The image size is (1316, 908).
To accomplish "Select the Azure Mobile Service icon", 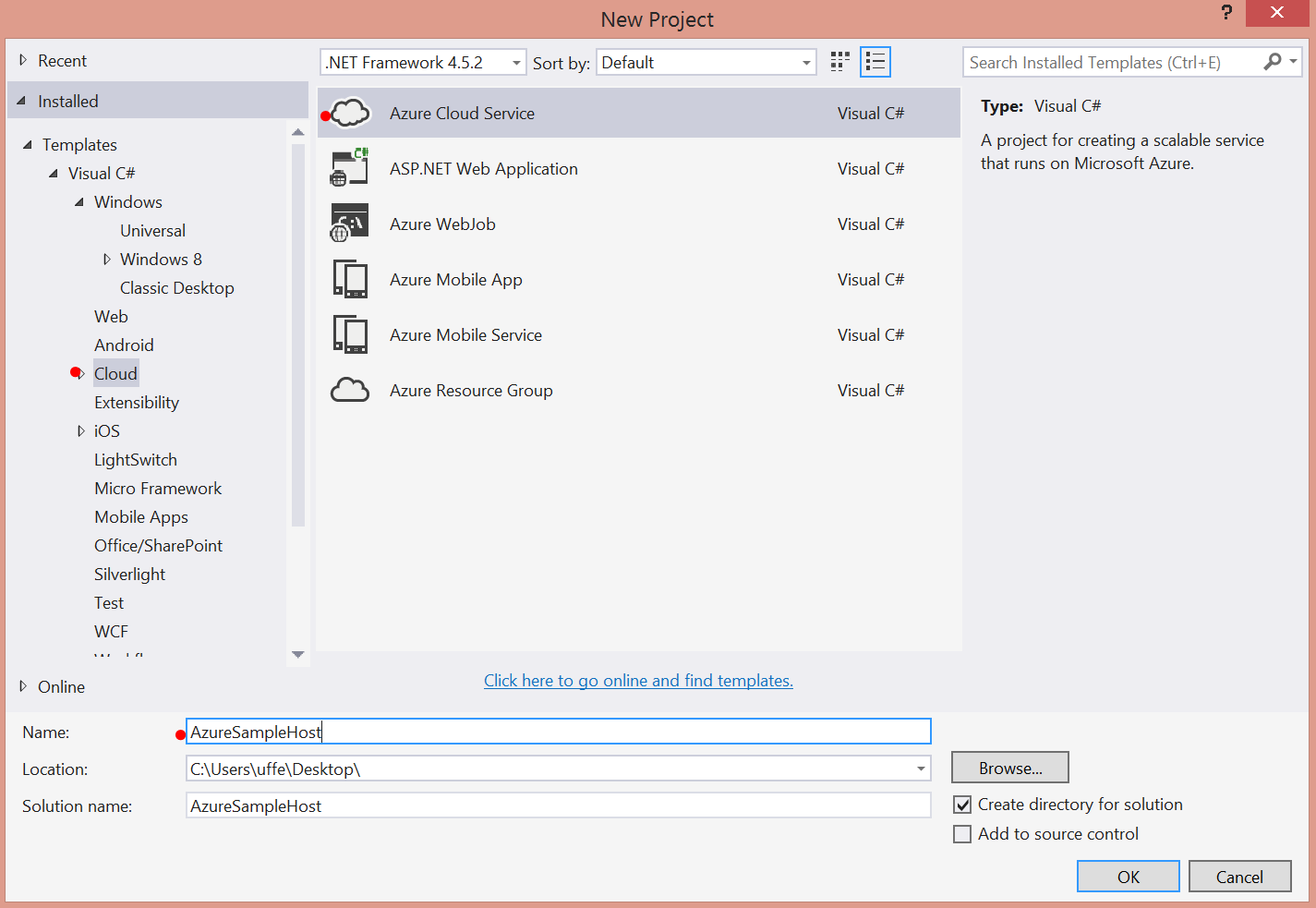I will click(350, 335).
